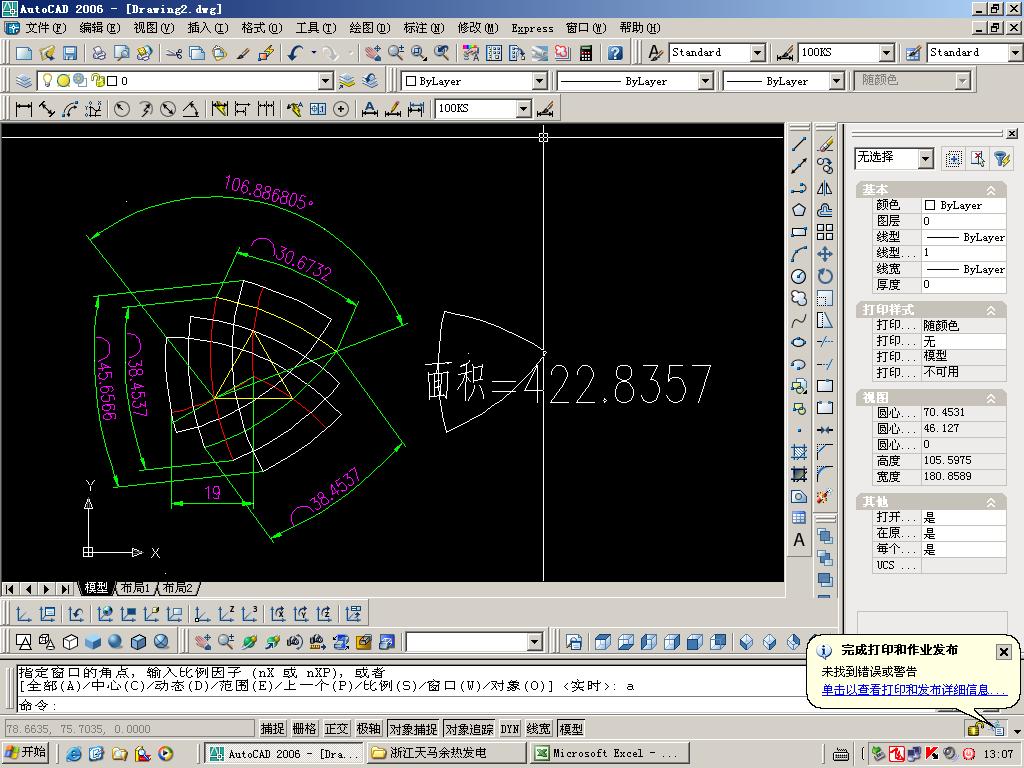Select the Arc draw tool
The width and height of the screenshot is (1024, 768).
799,254
